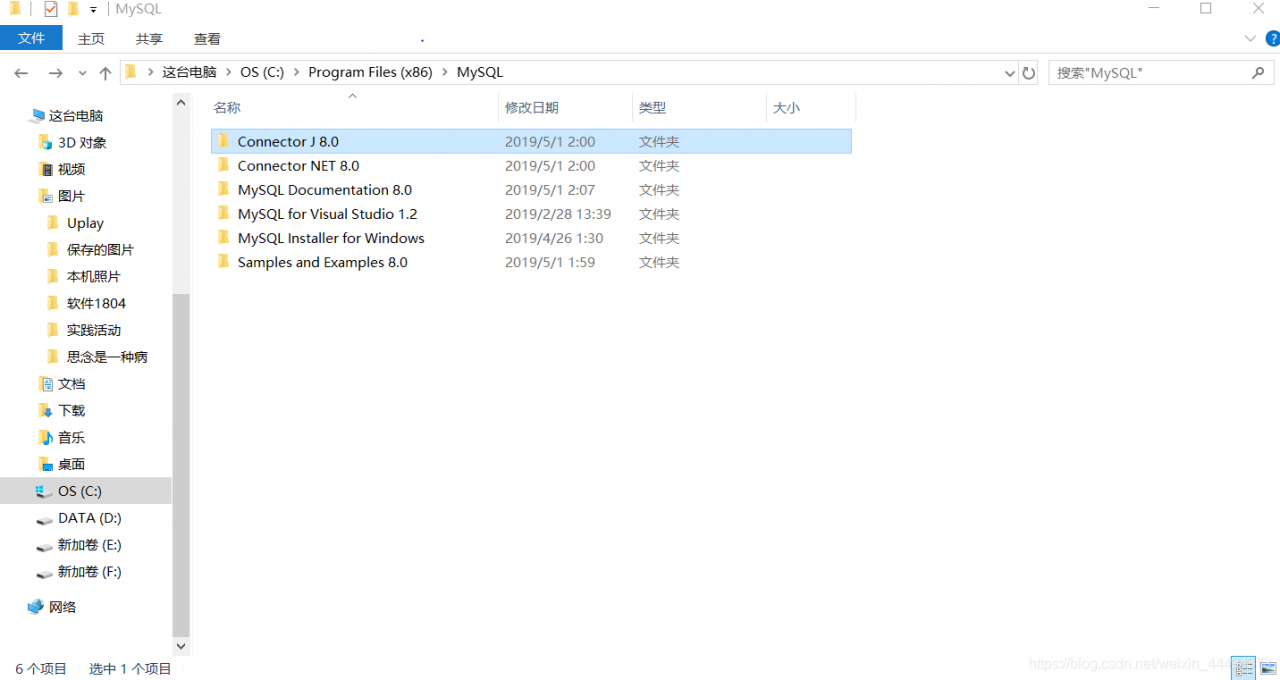Click navigation pane scrollbar up arrow
The width and height of the screenshot is (1280, 680).
coord(181,102)
